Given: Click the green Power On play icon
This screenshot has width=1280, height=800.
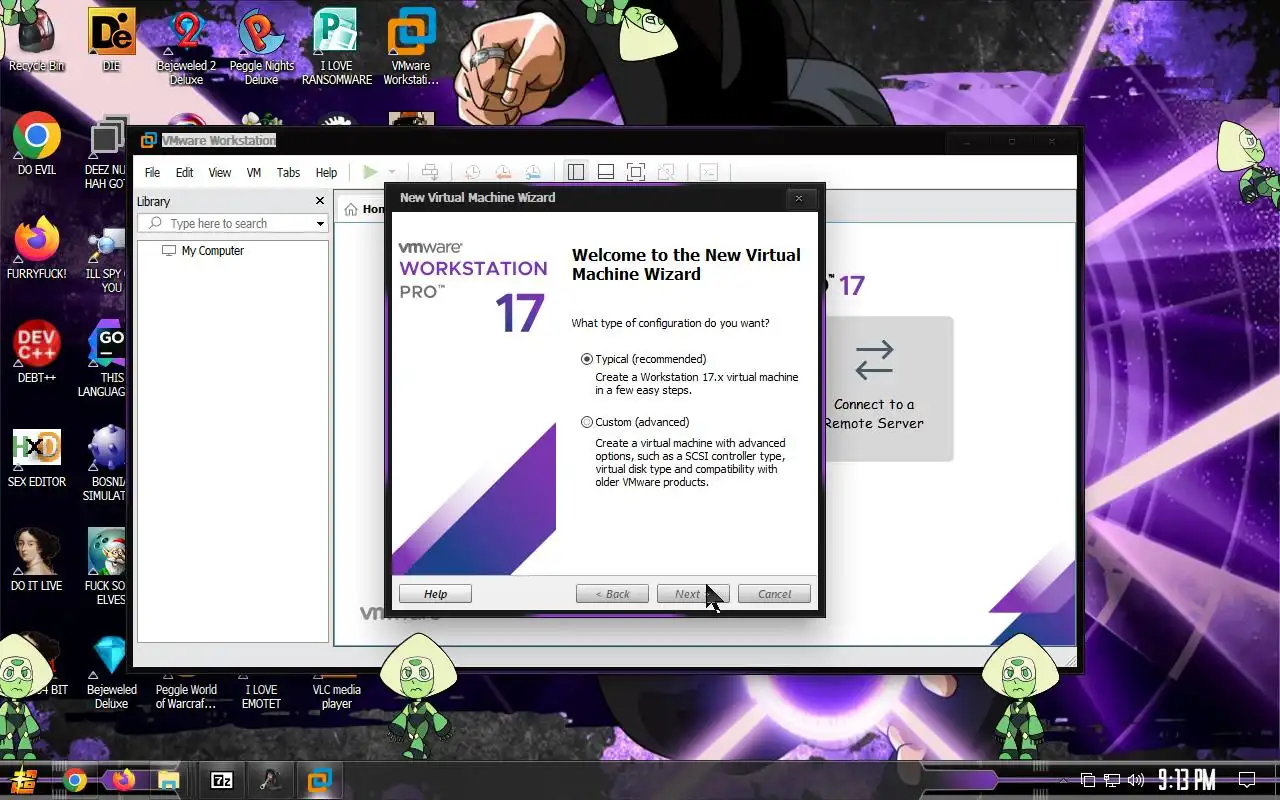Looking at the screenshot, I should 370,172.
